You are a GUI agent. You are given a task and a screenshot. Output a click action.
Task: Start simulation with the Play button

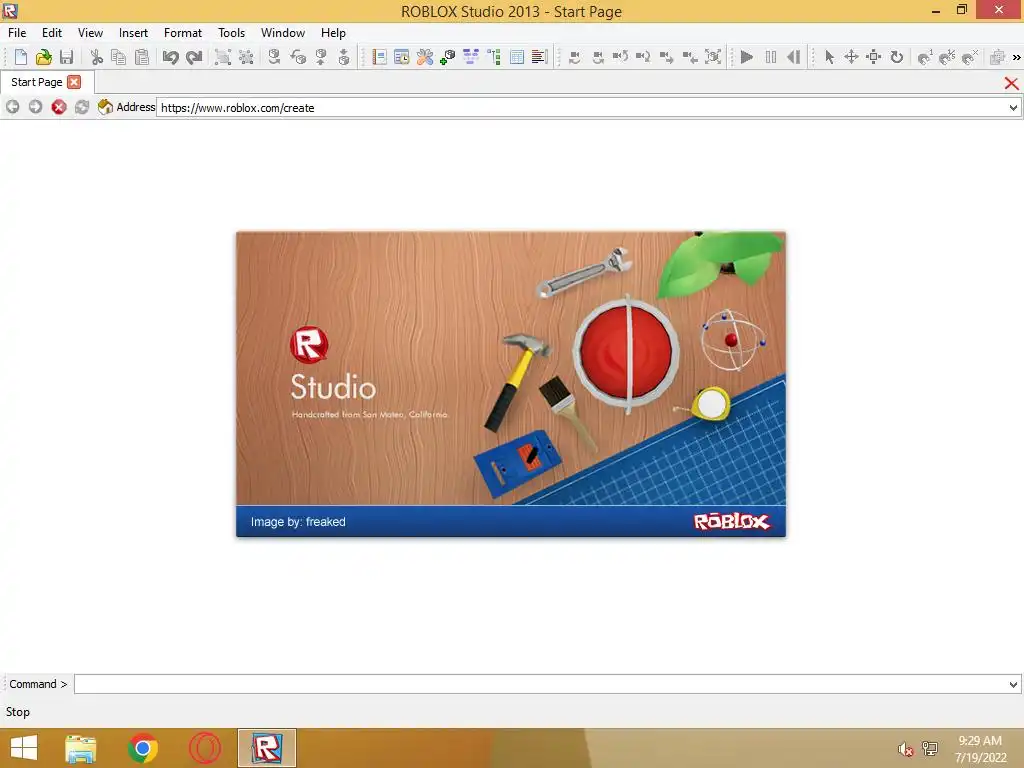pyautogui.click(x=747, y=57)
